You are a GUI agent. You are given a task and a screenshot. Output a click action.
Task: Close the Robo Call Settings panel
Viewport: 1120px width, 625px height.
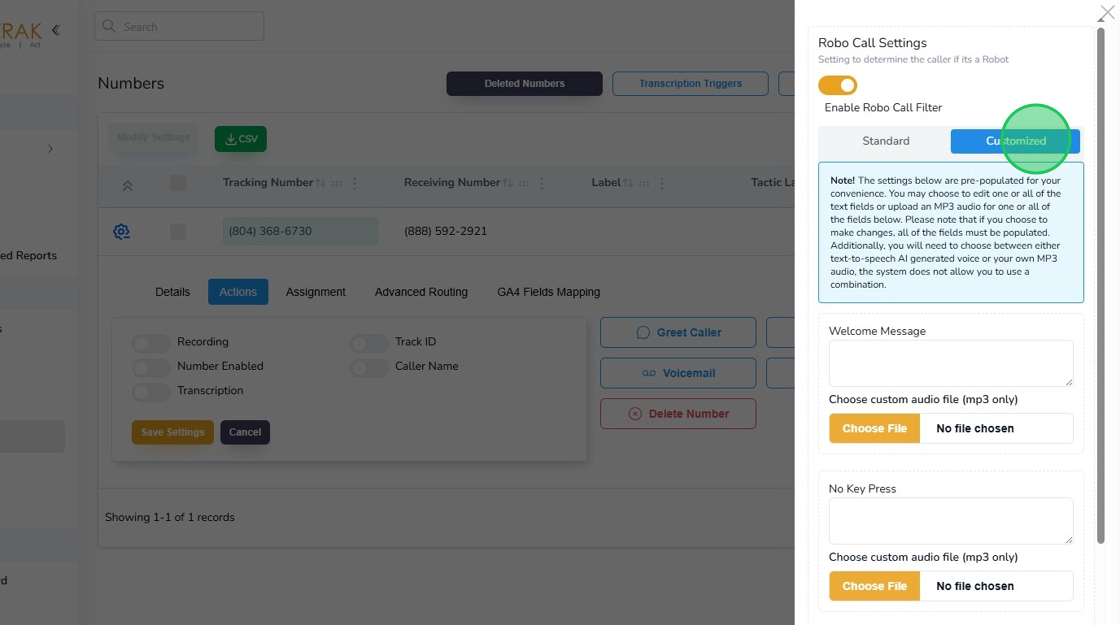(x=1106, y=13)
